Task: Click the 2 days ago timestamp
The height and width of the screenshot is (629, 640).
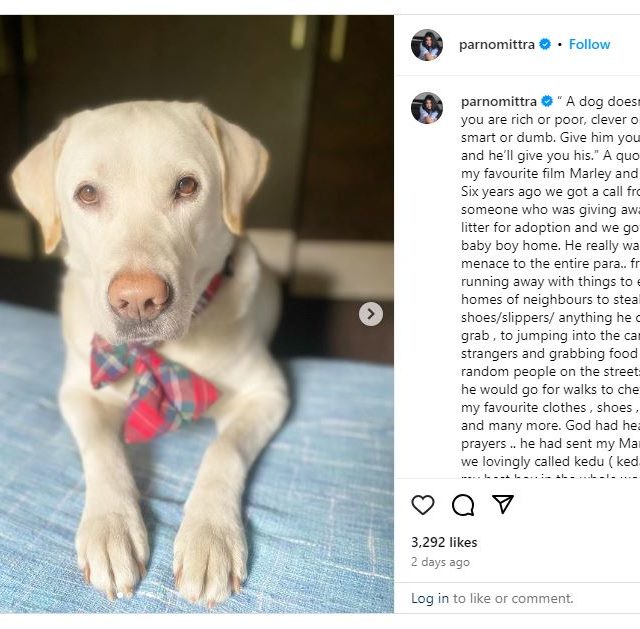Action: pyautogui.click(x=440, y=562)
